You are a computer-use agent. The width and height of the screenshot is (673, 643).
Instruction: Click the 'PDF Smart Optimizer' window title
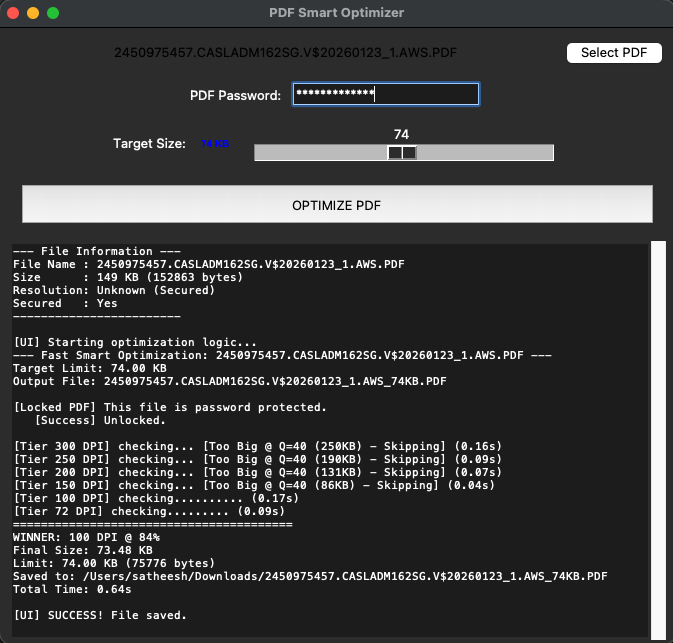pyautogui.click(x=336, y=13)
